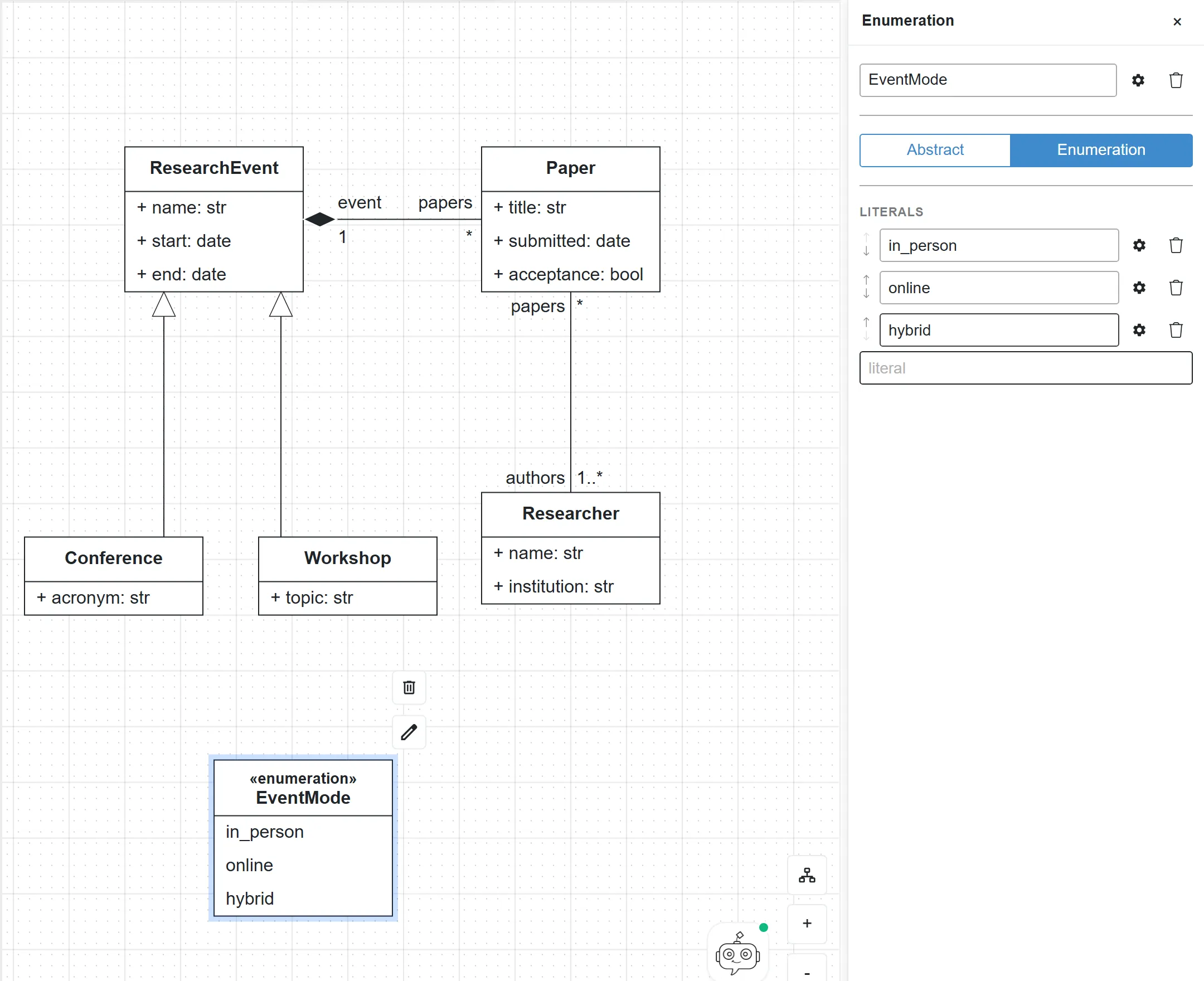Select the ResearchEvent class header
The image size is (1204, 981).
(x=213, y=168)
